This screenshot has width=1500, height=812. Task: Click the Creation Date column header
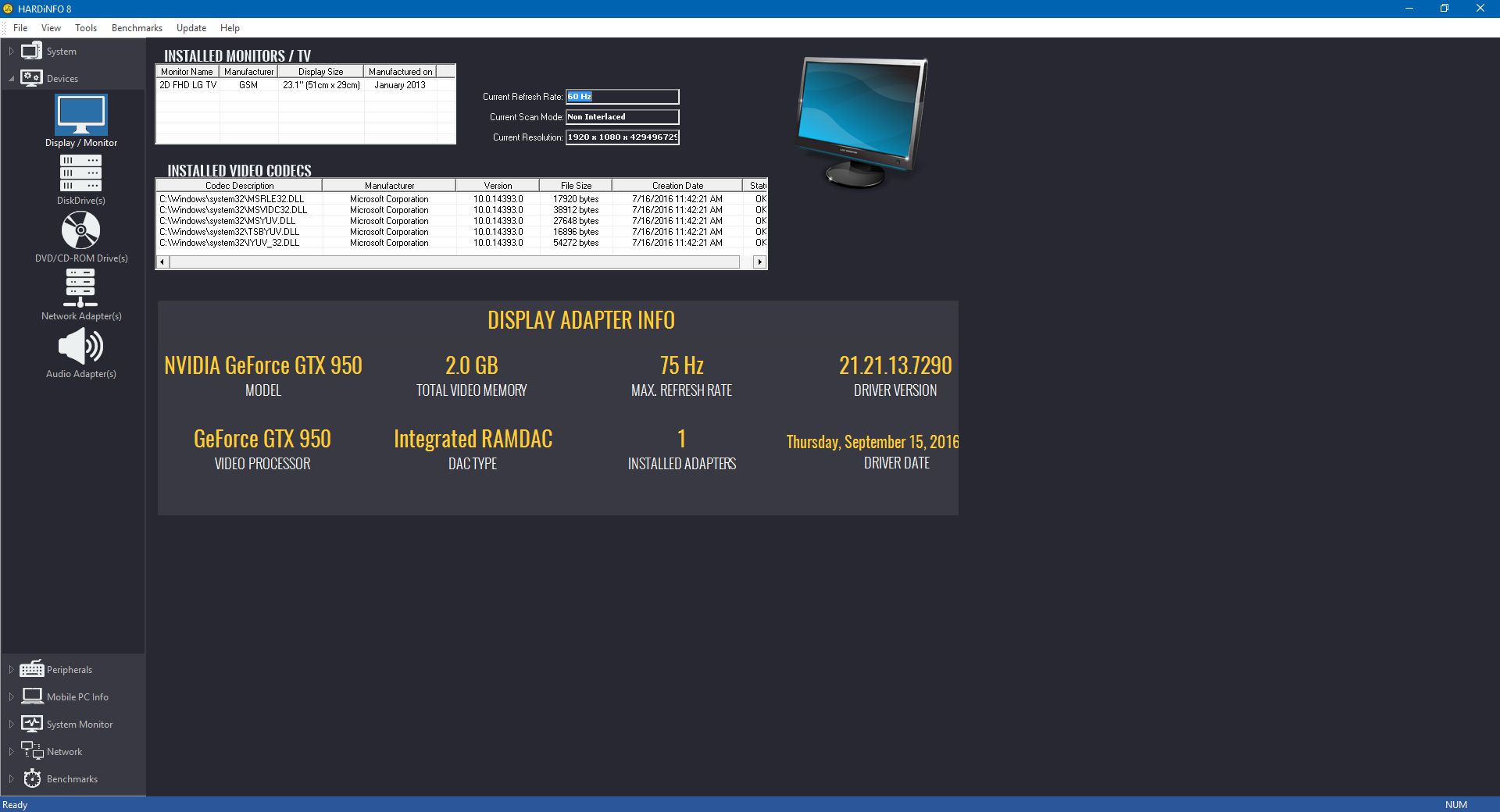677,186
